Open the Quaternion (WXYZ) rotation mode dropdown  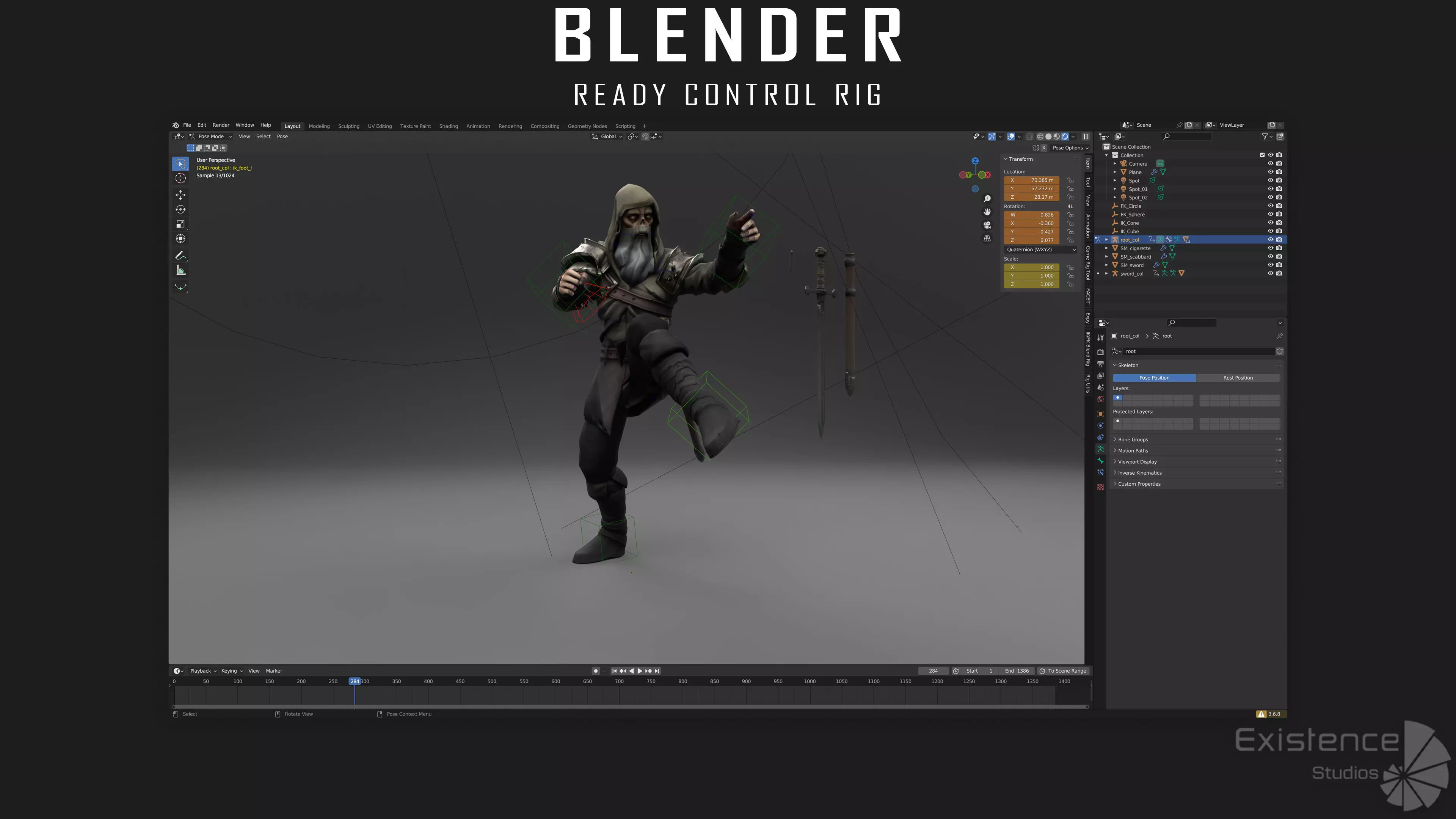[1040, 250]
